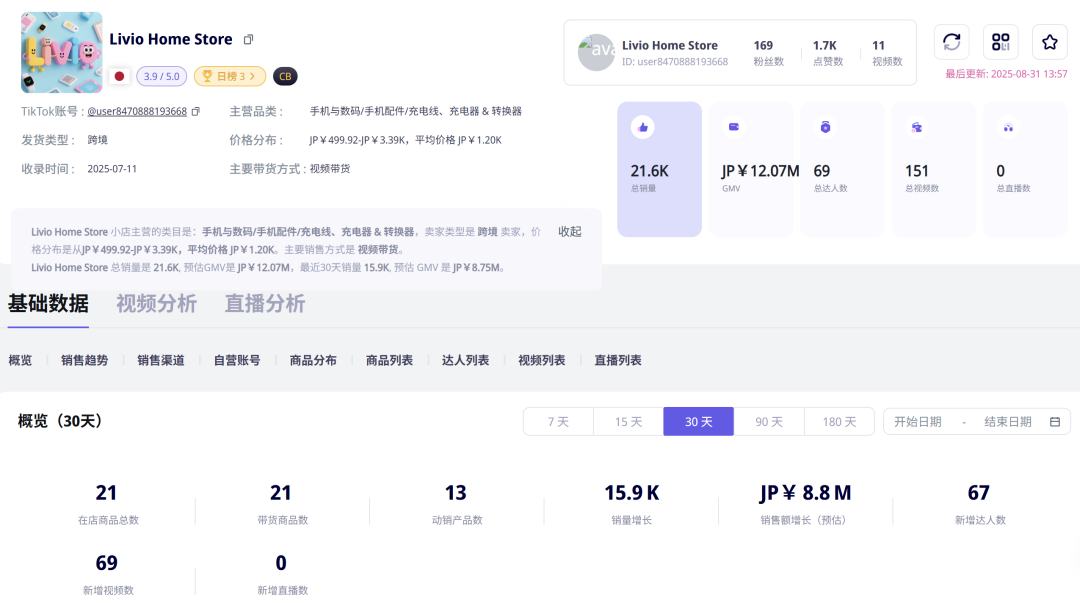Click the headphone icon on total livestreams card

[1009, 127]
